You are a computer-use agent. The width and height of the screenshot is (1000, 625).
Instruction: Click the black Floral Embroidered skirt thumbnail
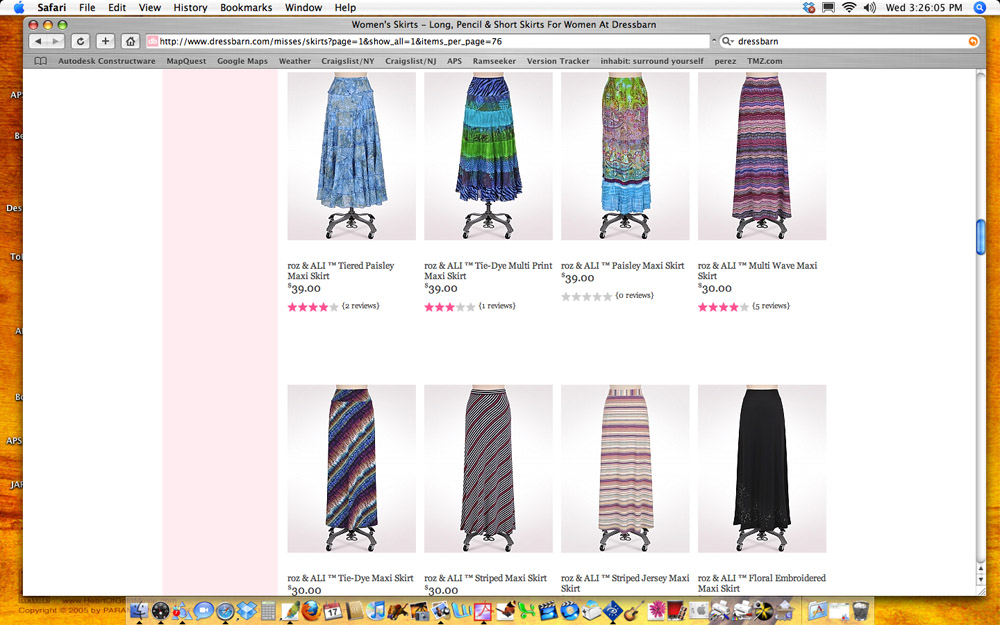tap(762, 468)
